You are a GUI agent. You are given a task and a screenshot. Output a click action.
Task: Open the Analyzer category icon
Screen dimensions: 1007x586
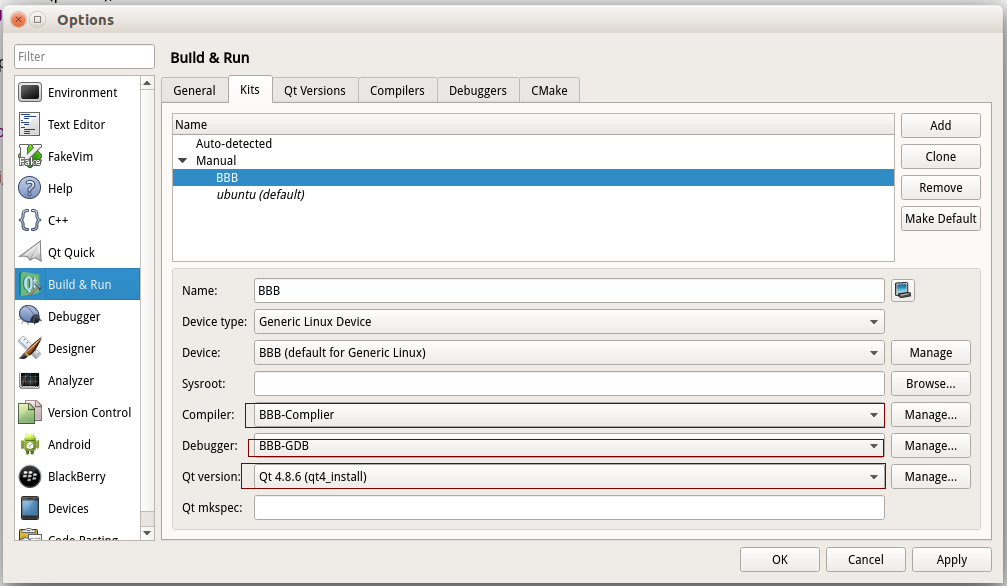[x=30, y=380]
